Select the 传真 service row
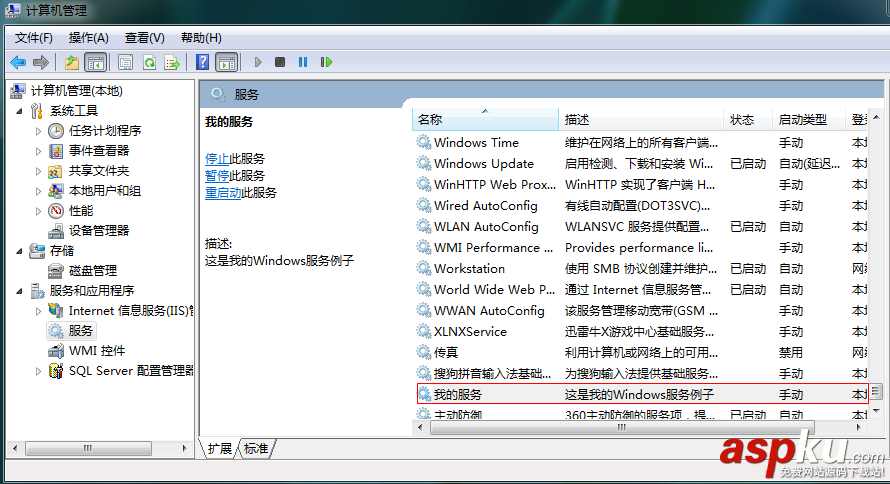Screen dimensions: 890x484 click(x=641, y=352)
